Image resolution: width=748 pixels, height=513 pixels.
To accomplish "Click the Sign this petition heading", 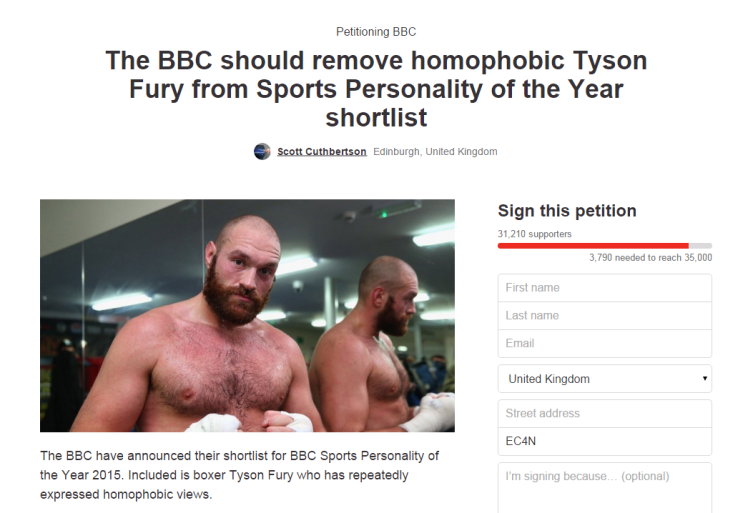I will [567, 210].
